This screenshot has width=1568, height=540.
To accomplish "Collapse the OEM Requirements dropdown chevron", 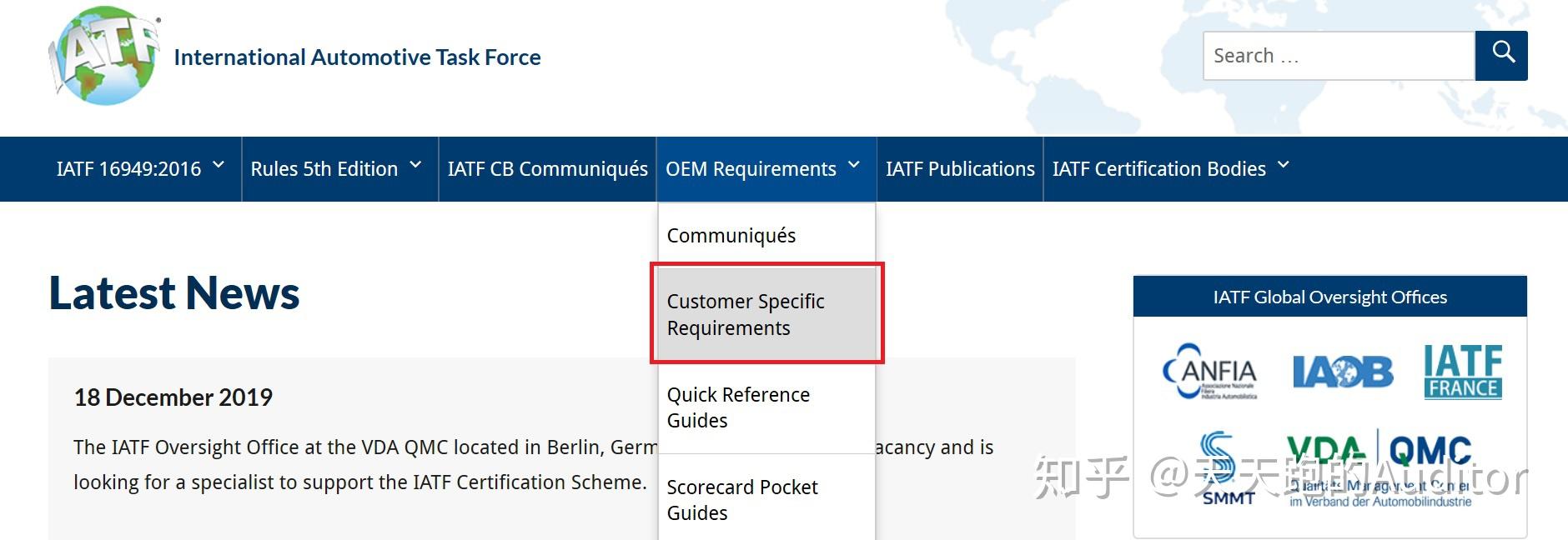I will point(854,166).
